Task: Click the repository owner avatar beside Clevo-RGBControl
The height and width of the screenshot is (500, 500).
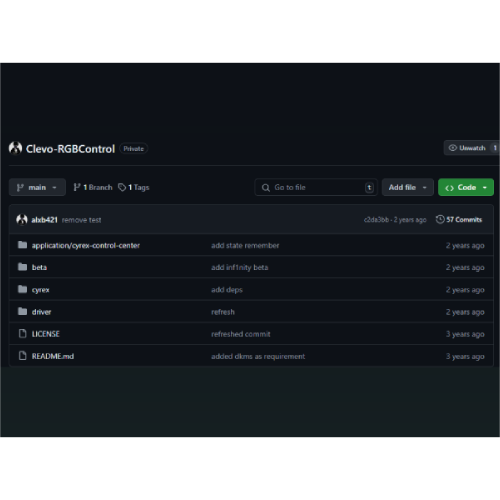Action: 15,148
